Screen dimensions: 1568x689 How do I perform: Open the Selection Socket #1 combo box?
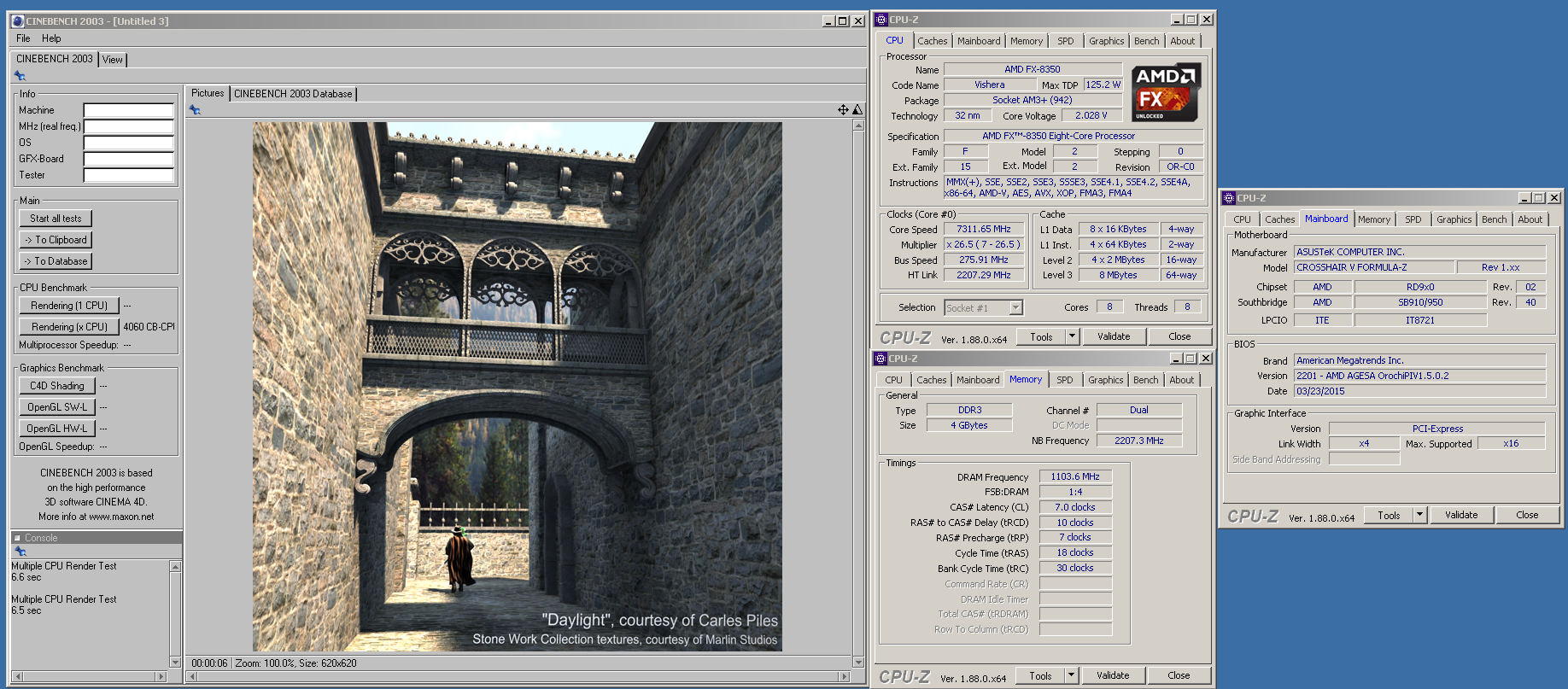click(x=983, y=307)
